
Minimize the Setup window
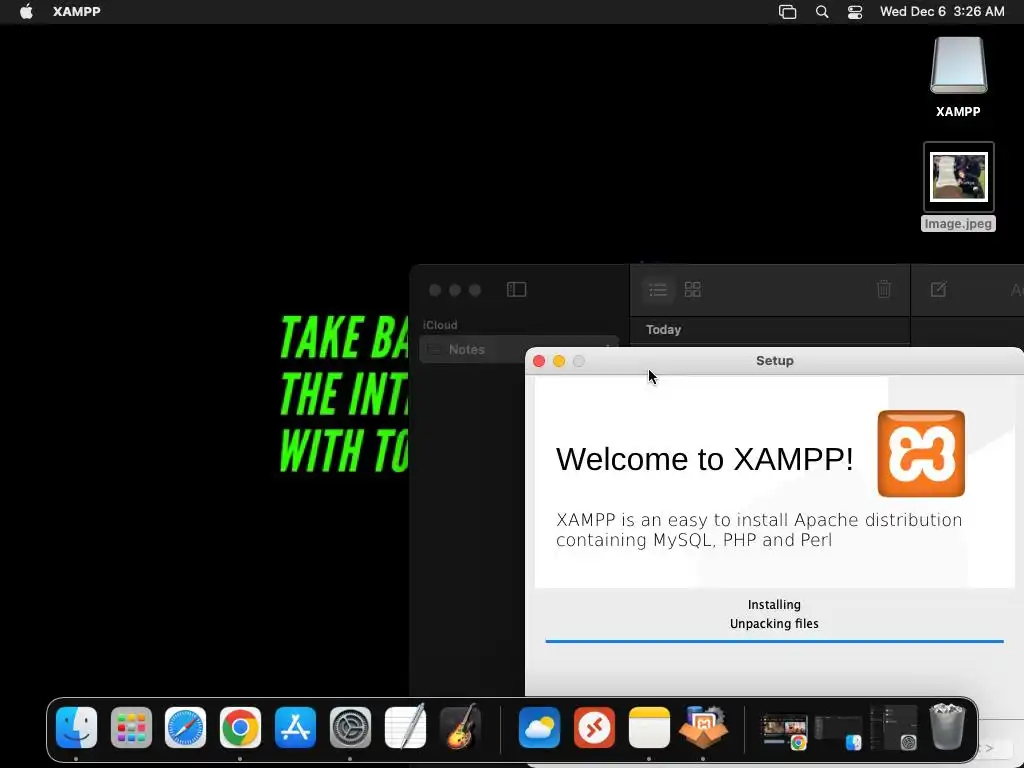click(x=559, y=361)
